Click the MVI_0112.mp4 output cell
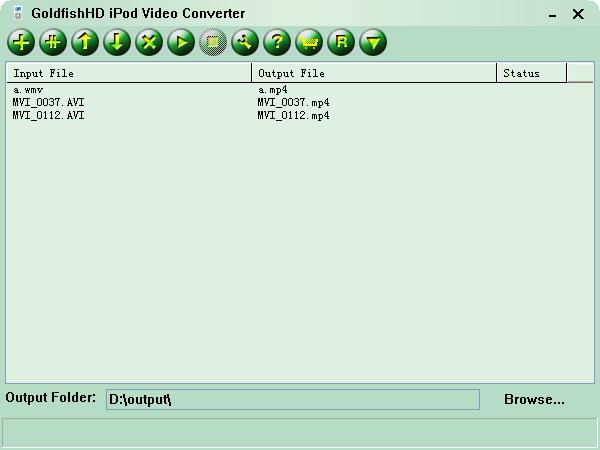 (293, 115)
